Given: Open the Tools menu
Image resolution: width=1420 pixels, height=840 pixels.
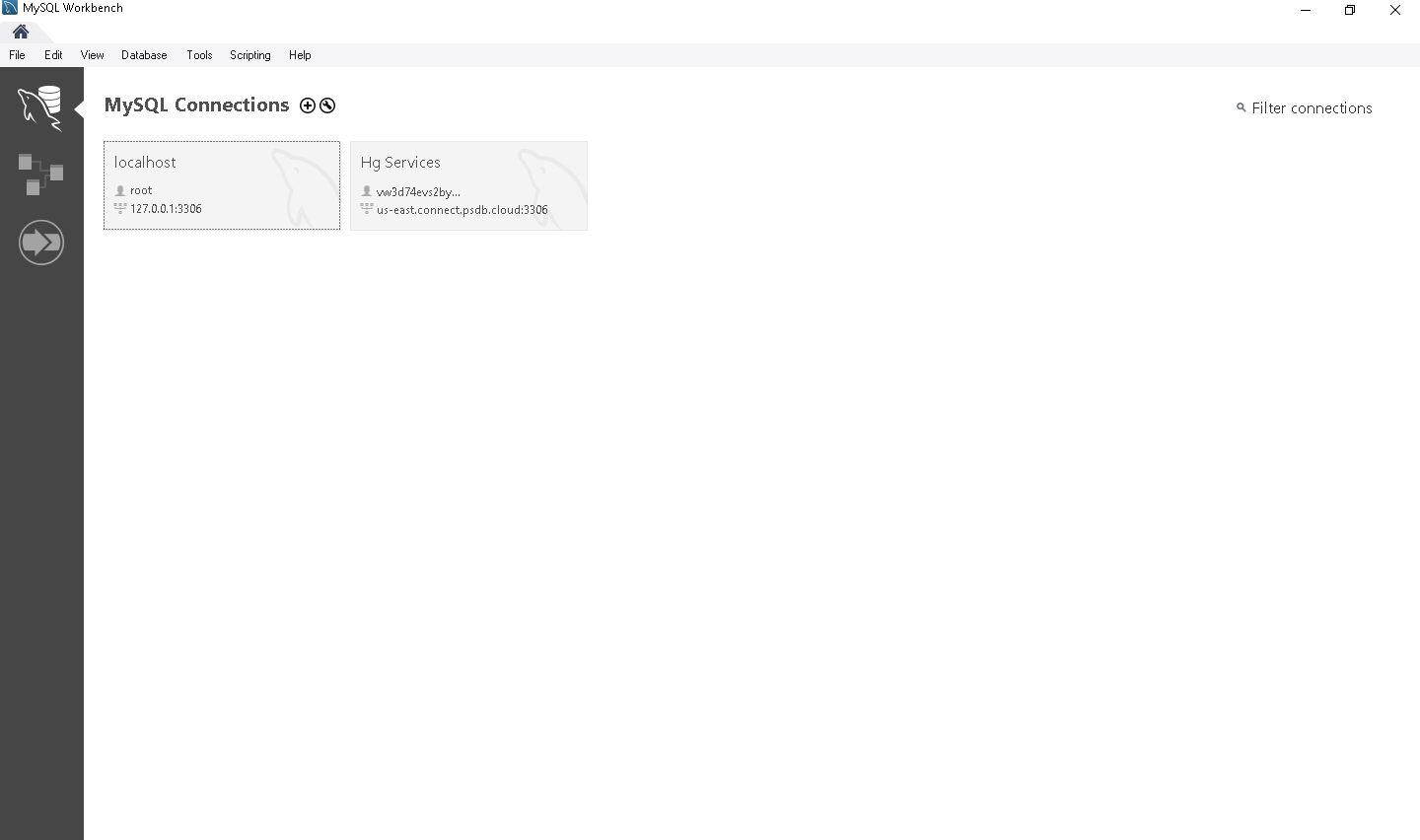Looking at the screenshot, I should [x=199, y=55].
